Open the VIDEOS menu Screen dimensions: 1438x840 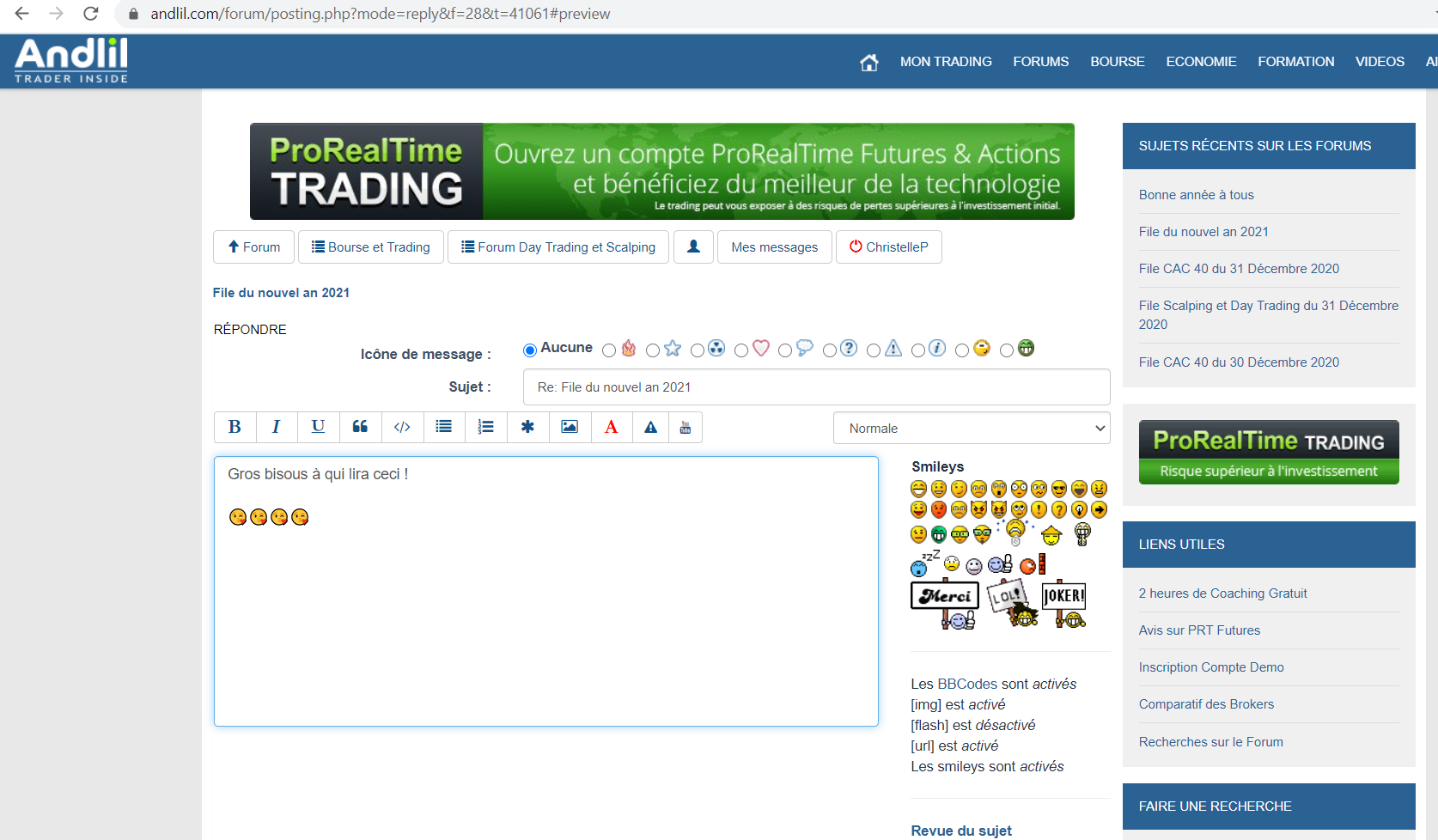[1380, 62]
